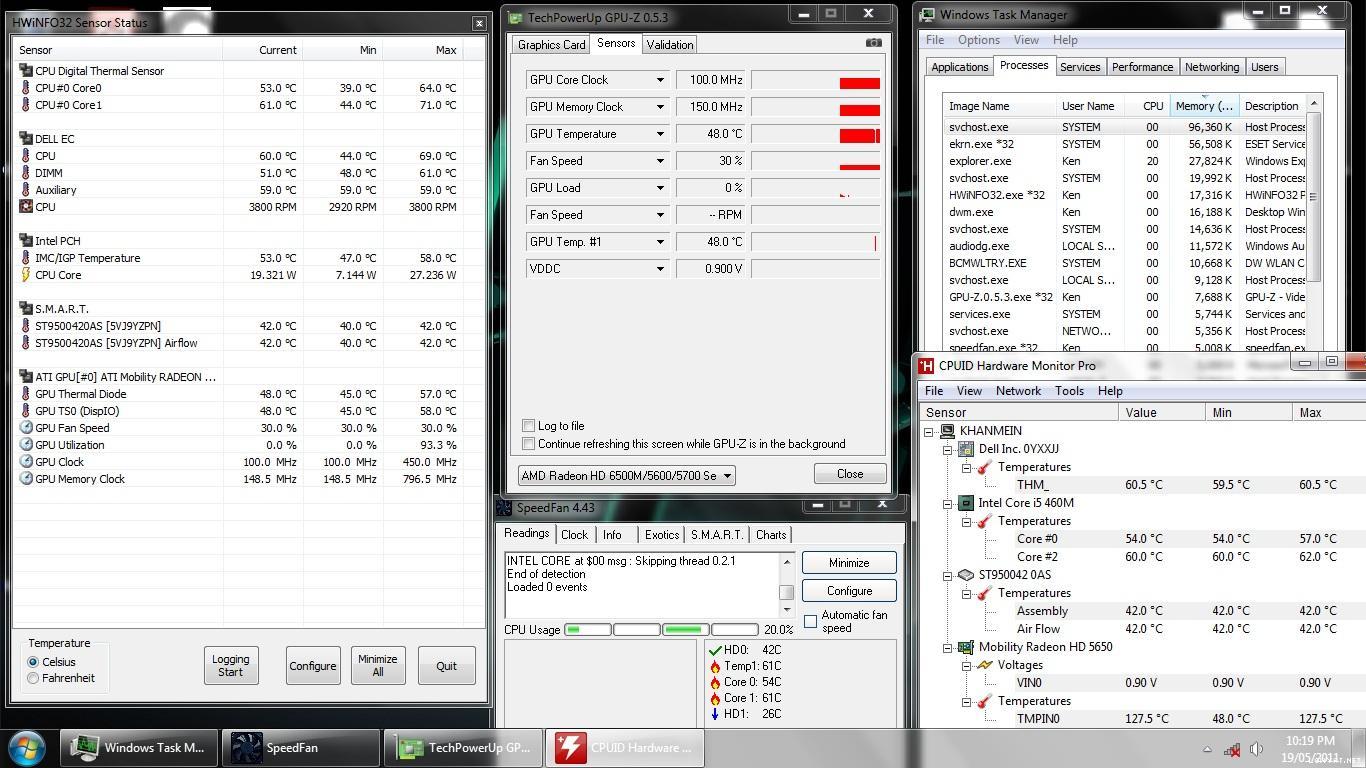Activate TechPowerUp GPU-Z taskbar button
The height and width of the screenshot is (768, 1366).
point(463,747)
